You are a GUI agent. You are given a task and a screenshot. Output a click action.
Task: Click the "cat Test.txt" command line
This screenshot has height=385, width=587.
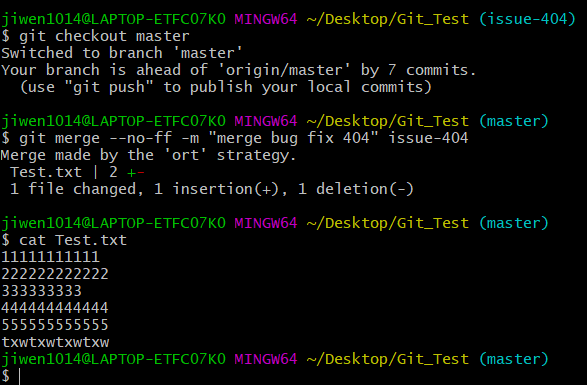pyautogui.click(x=64, y=240)
